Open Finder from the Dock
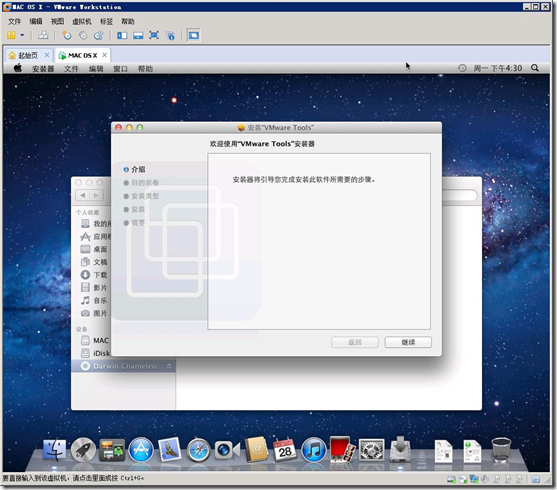 54,450
